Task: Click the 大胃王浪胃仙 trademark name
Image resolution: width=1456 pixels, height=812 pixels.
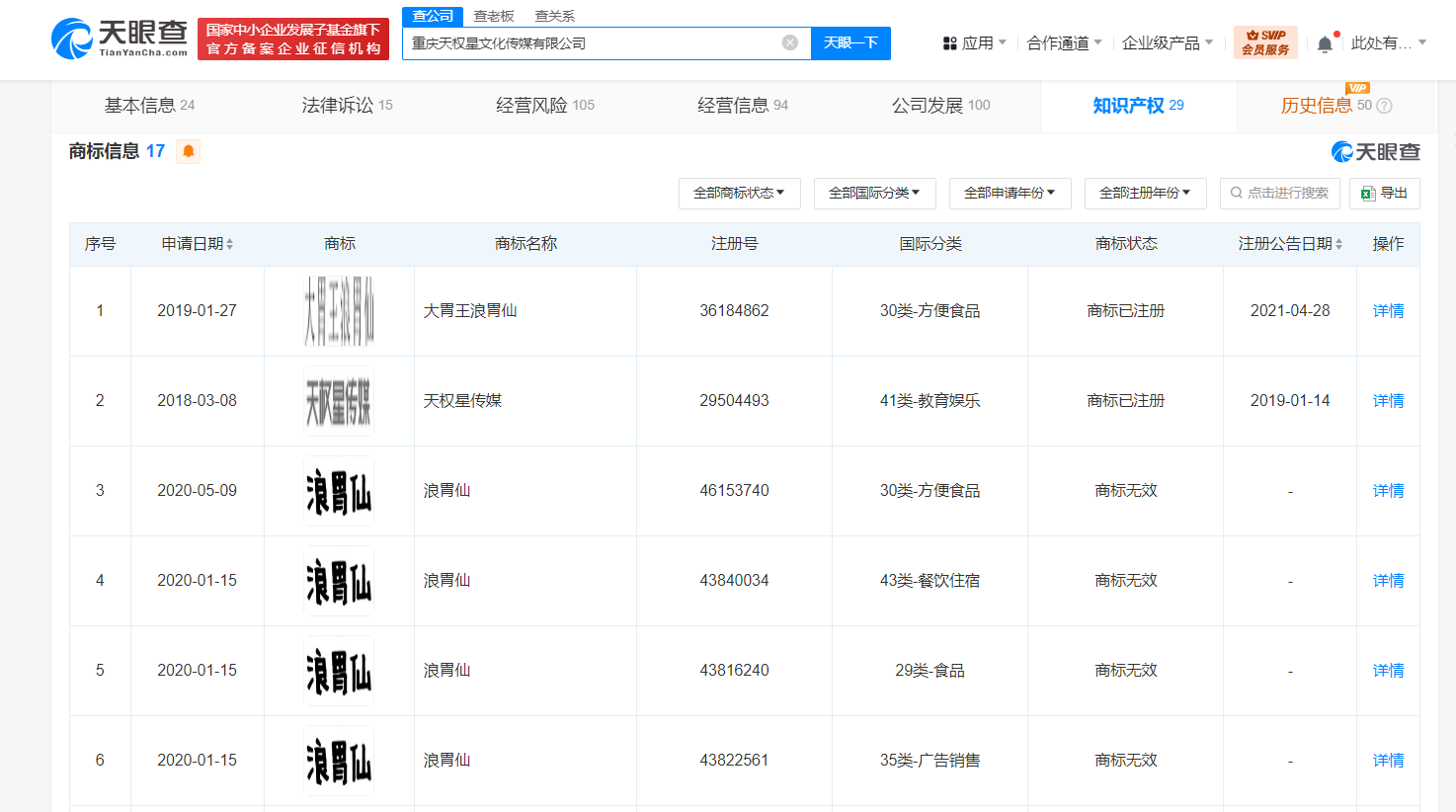Action: click(x=470, y=311)
